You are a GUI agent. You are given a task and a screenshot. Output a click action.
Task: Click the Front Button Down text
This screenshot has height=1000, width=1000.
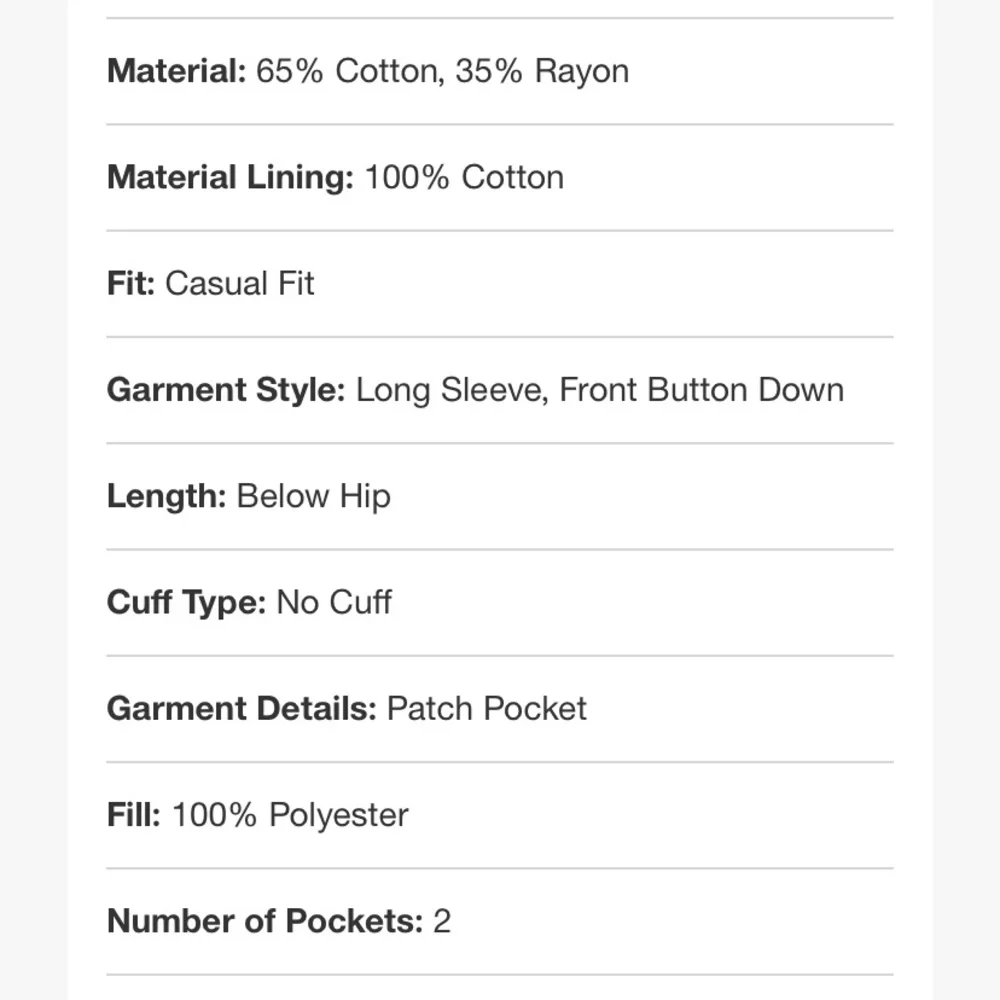coord(701,389)
